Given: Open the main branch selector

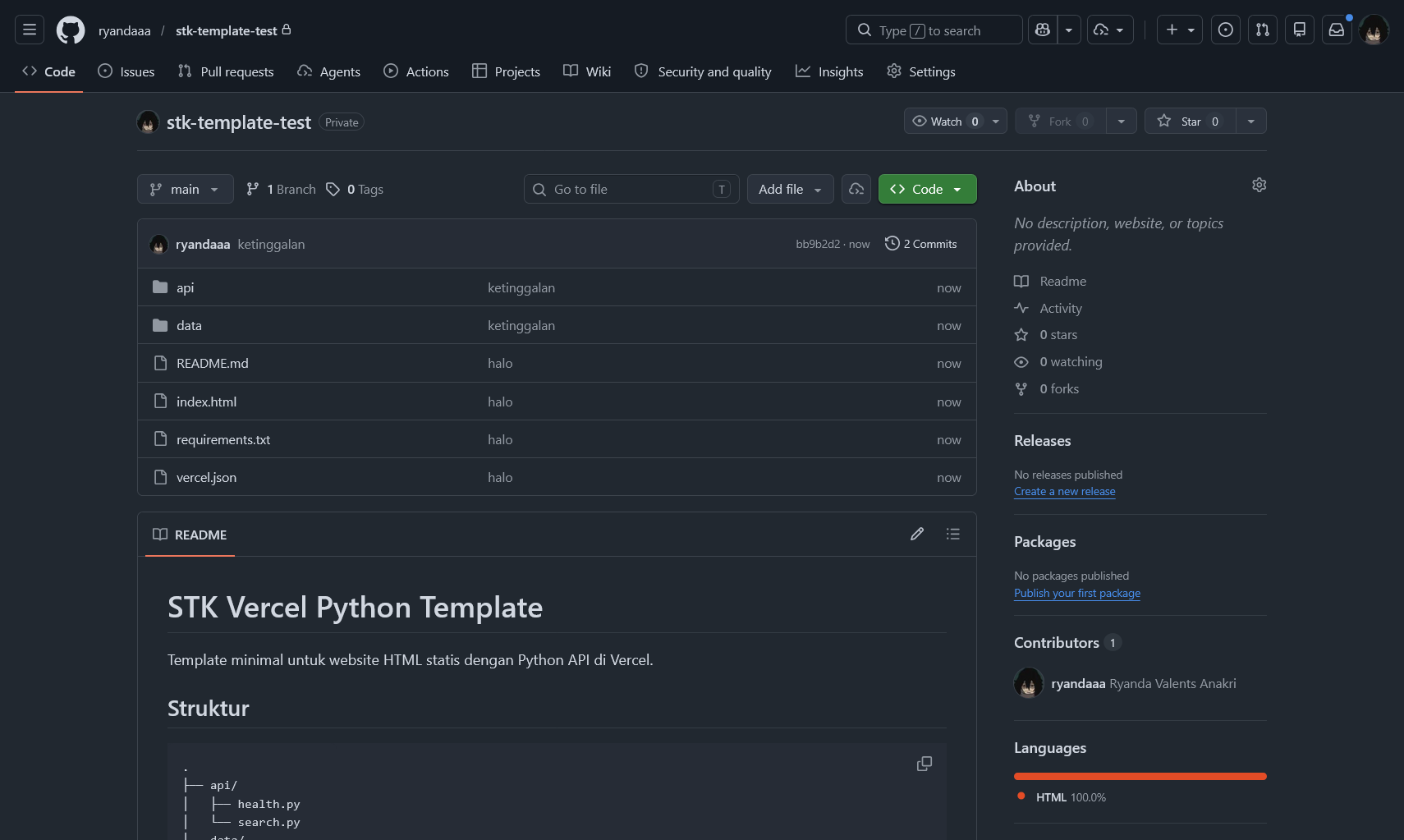Looking at the screenshot, I should 186,189.
